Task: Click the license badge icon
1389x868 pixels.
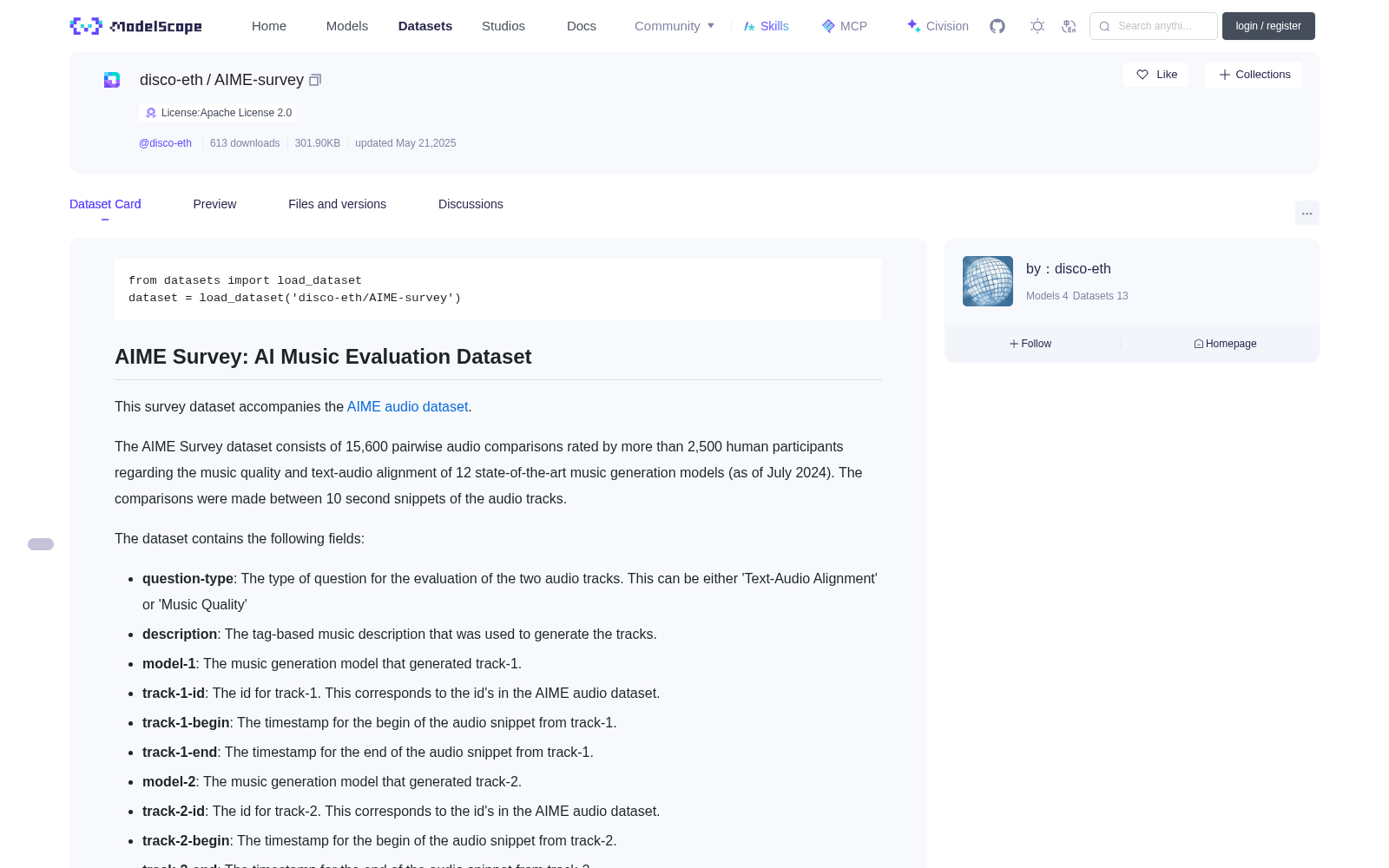Action: tap(151, 113)
